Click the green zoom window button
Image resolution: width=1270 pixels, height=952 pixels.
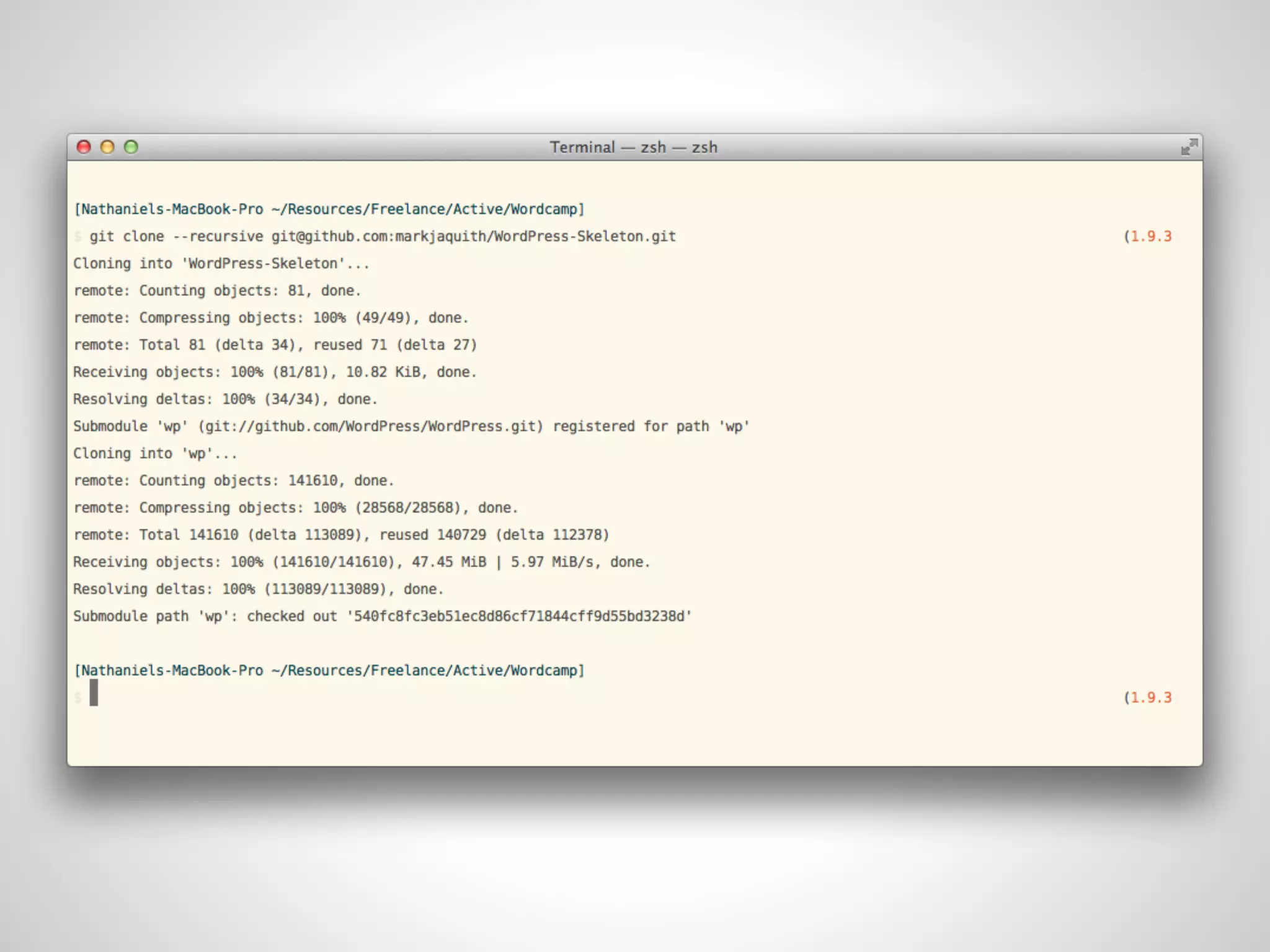tap(131, 147)
